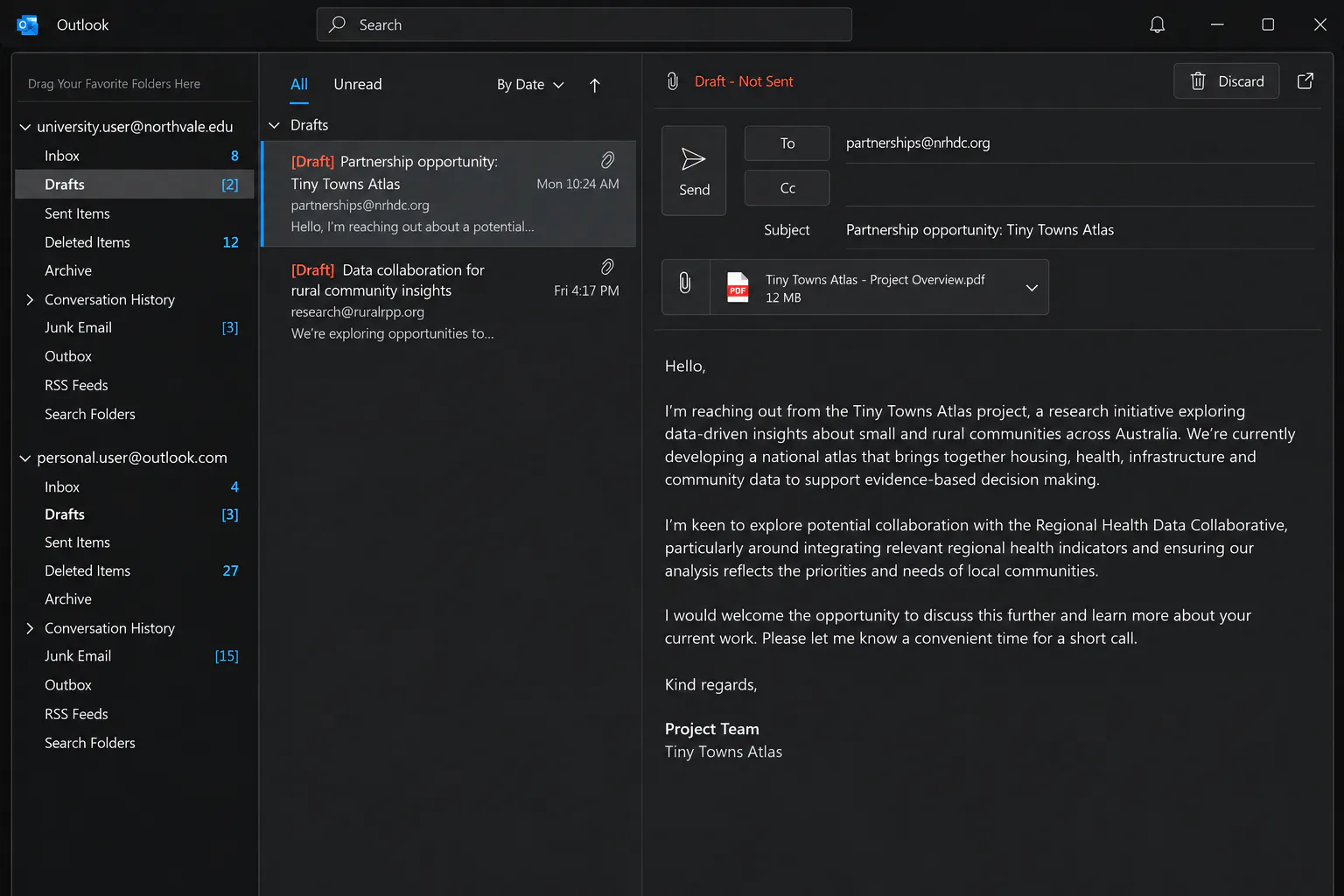Viewport: 1344px width, 896px height.
Task: Collapse the university.user@northvale.edu account
Action: click(x=25, y=128)
